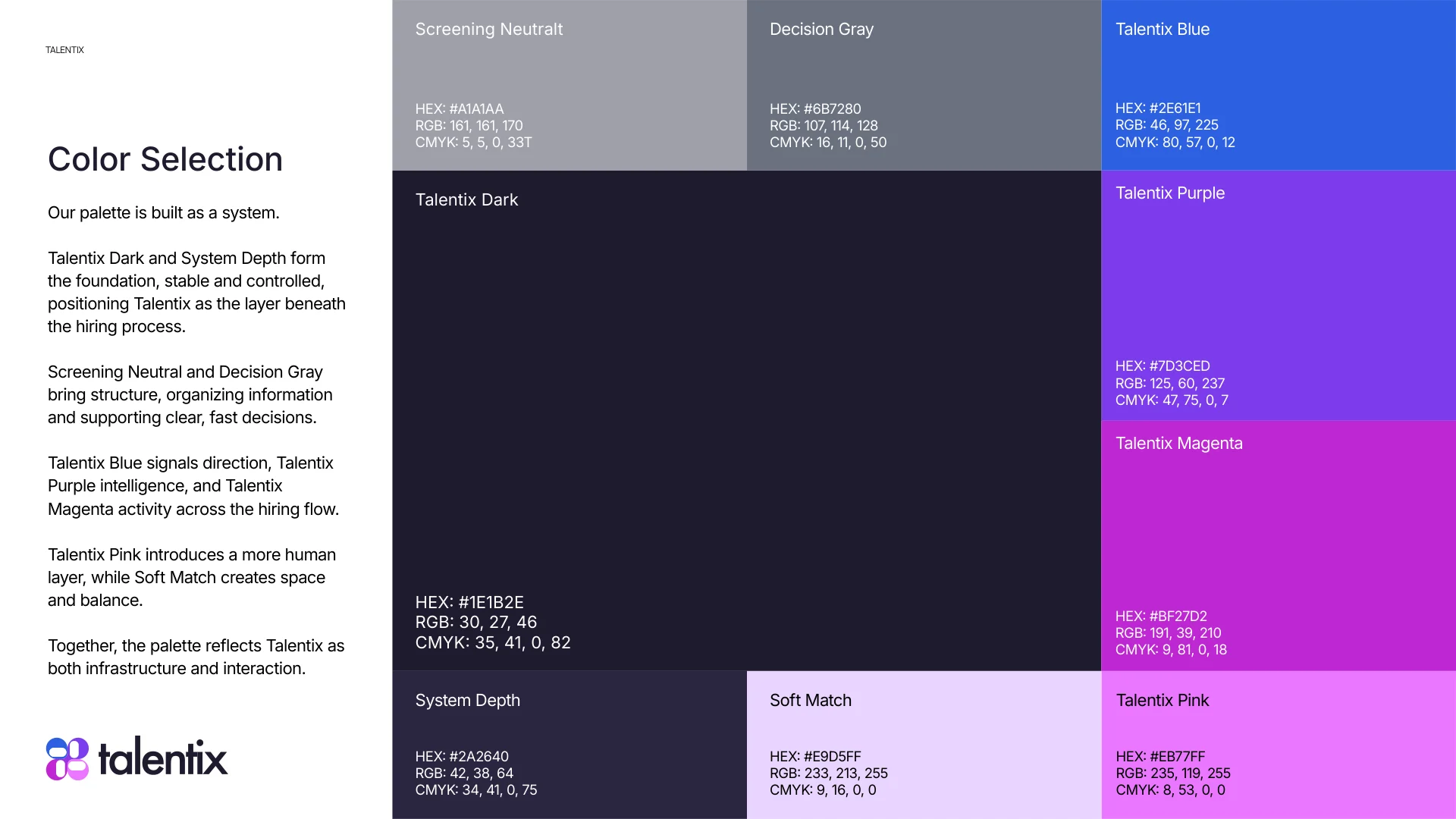
Task: Select the text 'RGB: 30, 27, 46'
Action: (476, 623)
